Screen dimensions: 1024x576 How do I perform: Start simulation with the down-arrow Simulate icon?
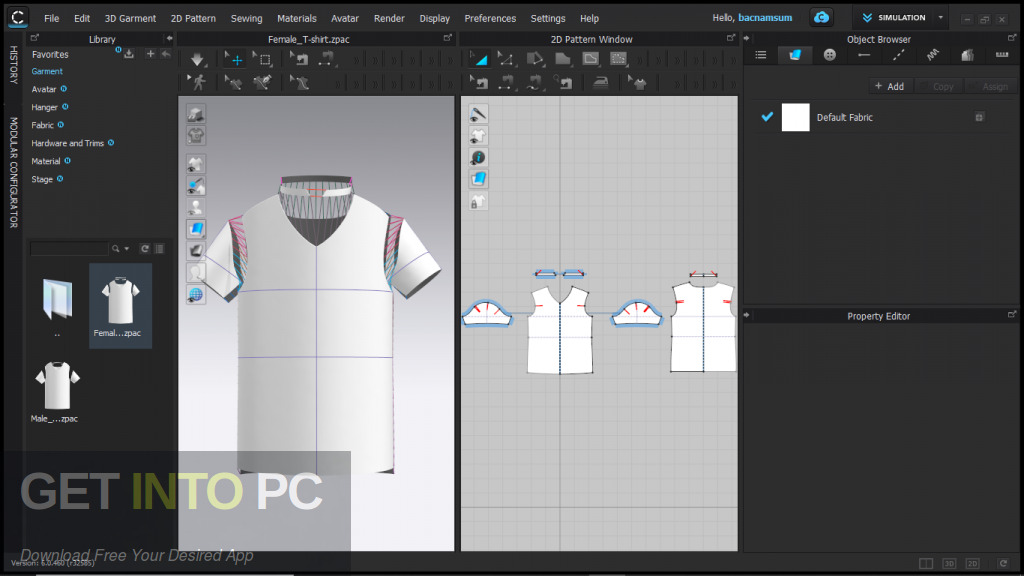click(197, 60)
